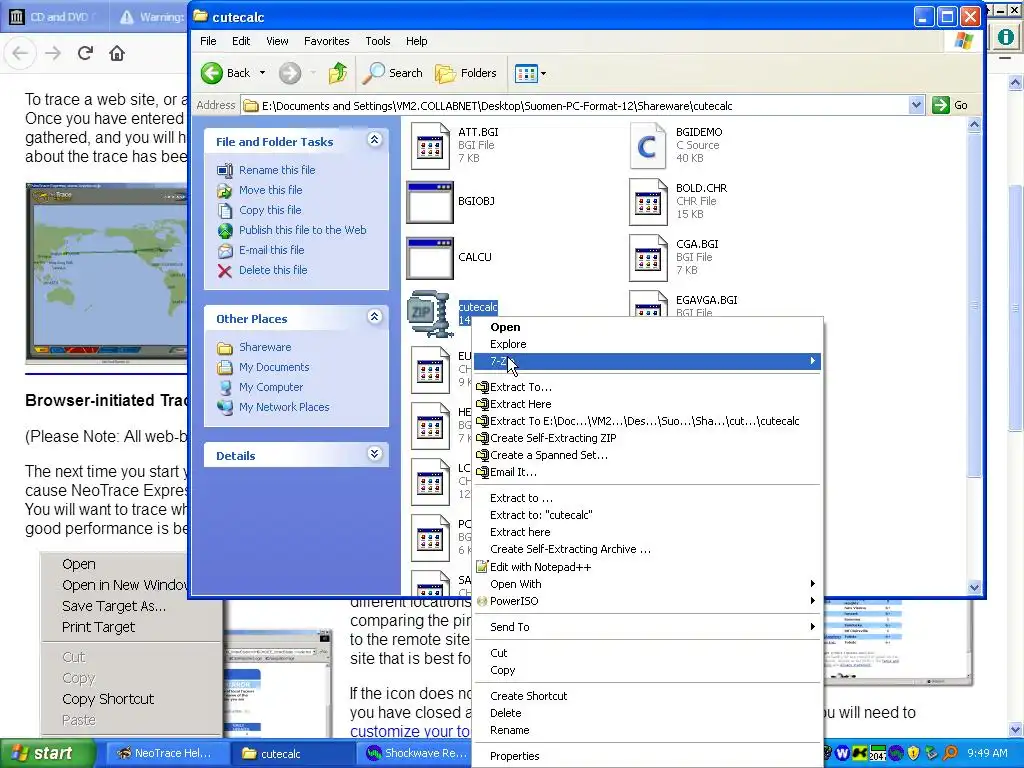Click the red Delete this file icon
Screen dimensions: 1024x768
coord(225,270)
